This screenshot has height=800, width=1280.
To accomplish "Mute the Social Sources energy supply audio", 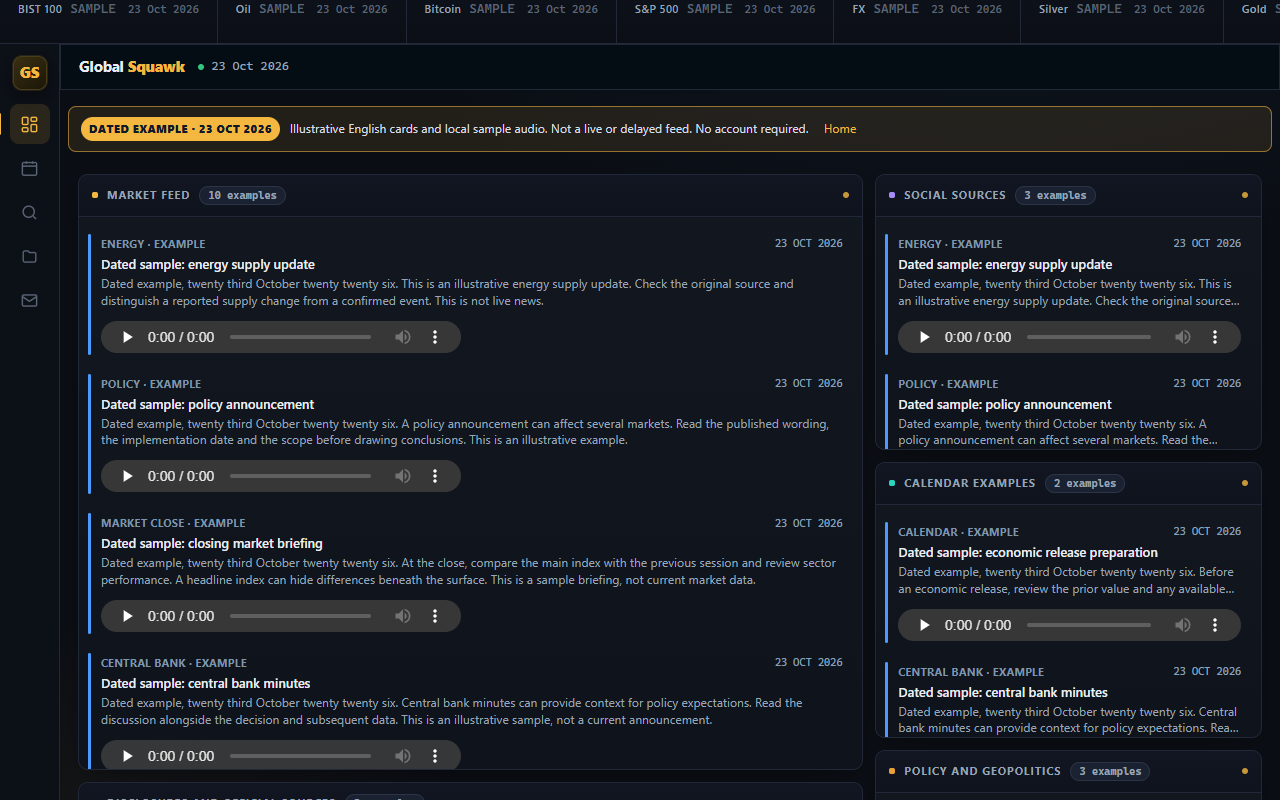I will [1183, 337].
